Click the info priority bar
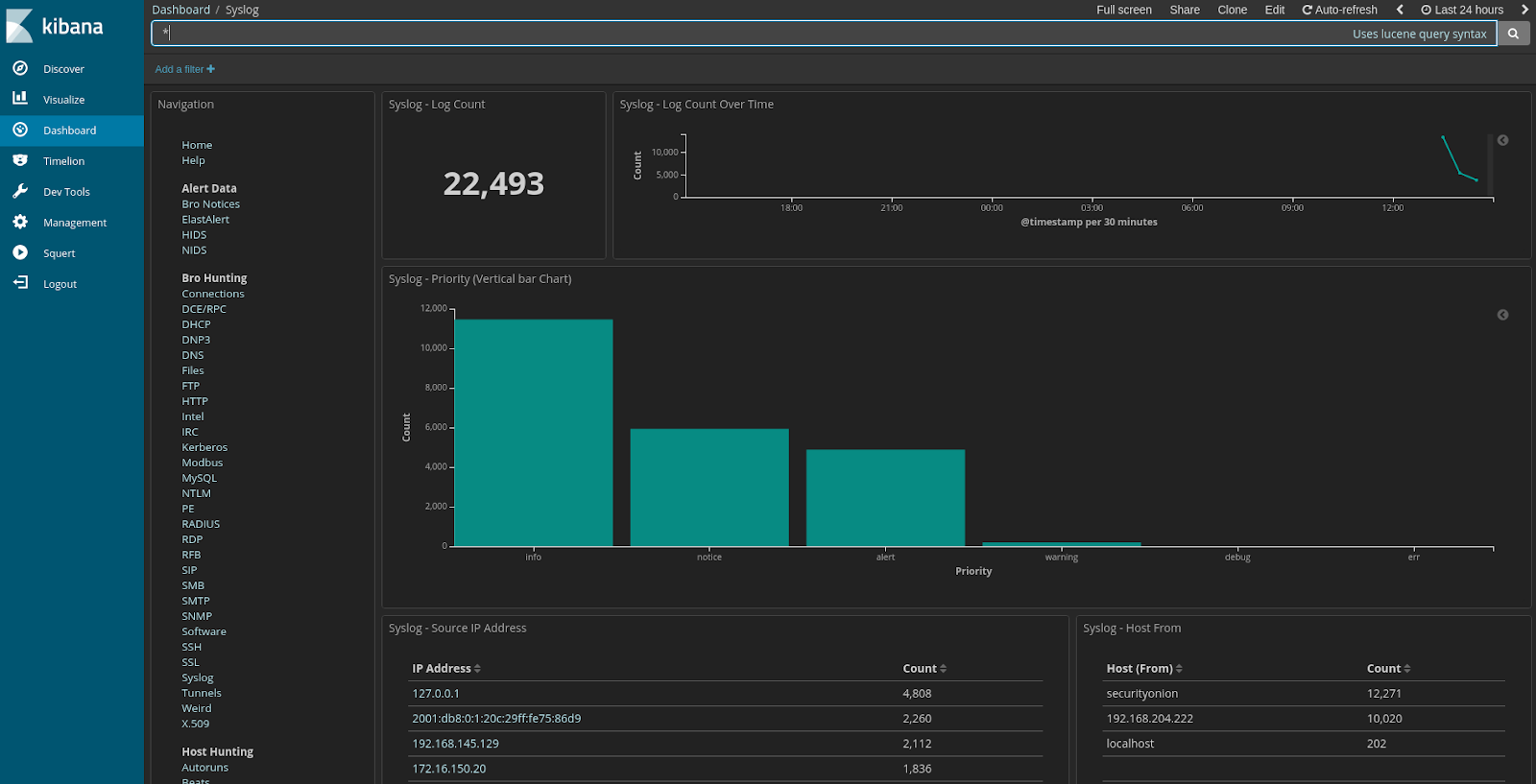1536x784 pixels. 534,433
